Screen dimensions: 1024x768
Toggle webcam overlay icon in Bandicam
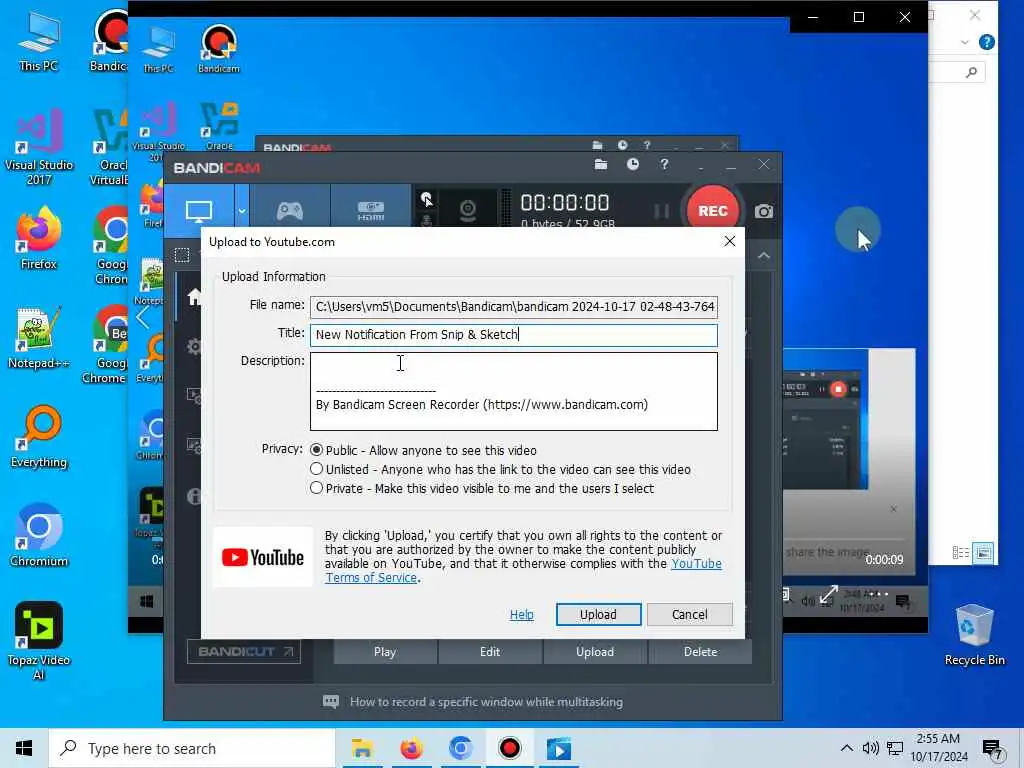pos(468,210)
